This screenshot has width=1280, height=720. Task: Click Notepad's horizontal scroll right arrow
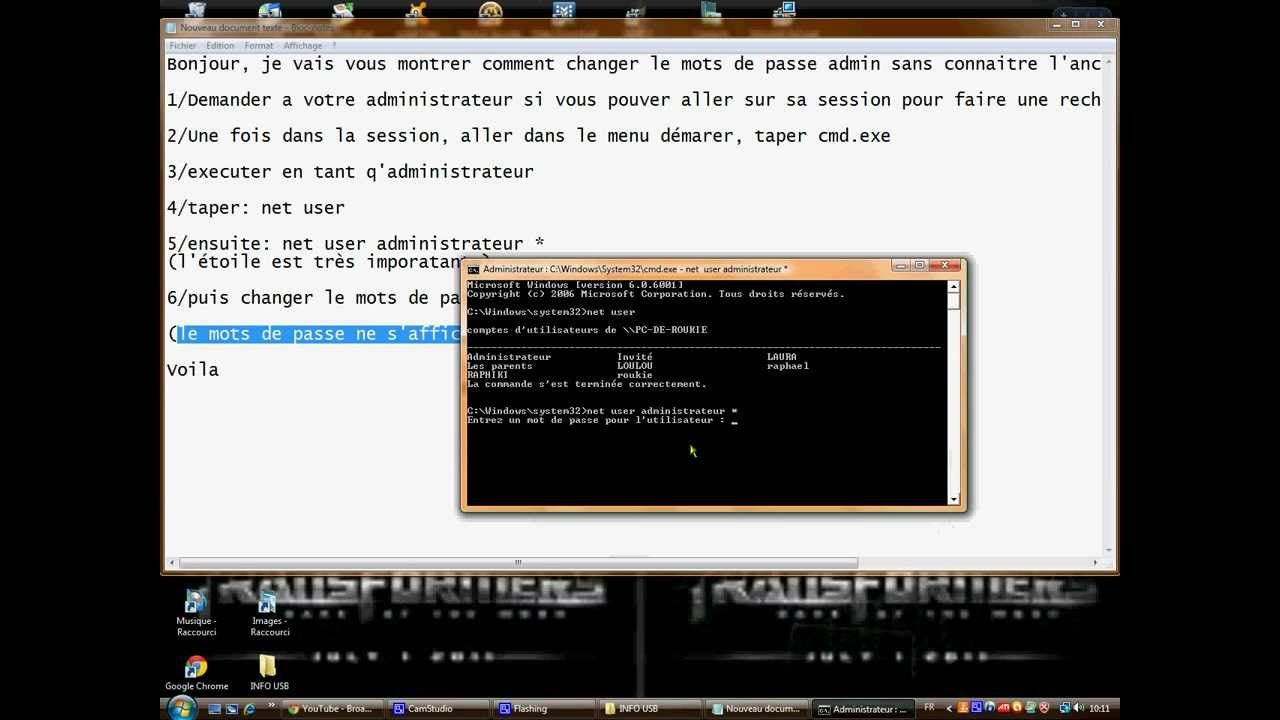click(1094, 563)
